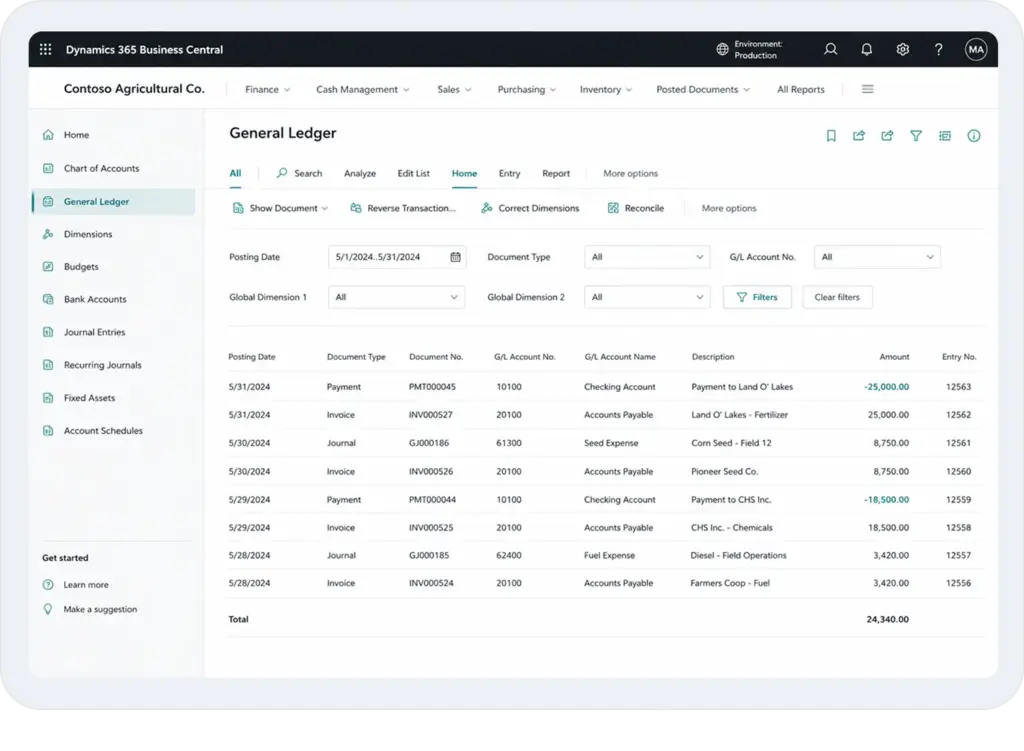Switch to the Report tab
The height and width of the screenshot is (751, 1024).
[x=556, y=174]
